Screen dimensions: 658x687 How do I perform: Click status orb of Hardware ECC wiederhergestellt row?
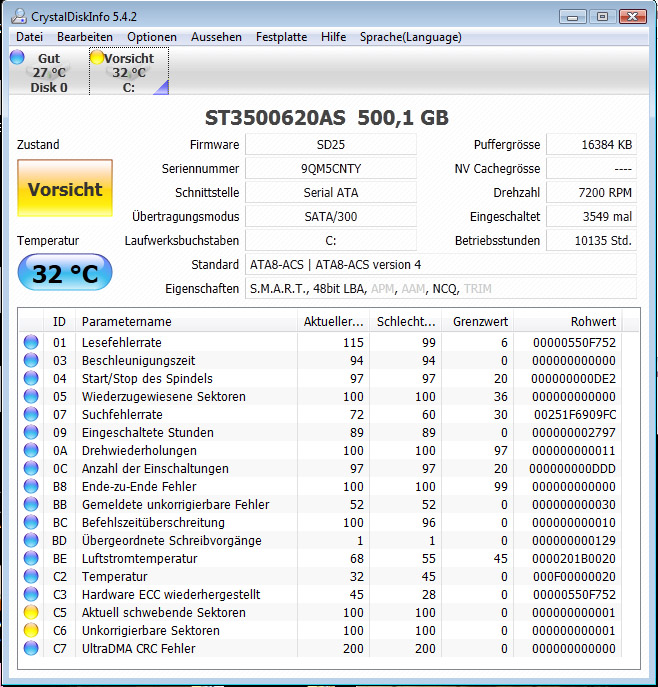(31, 594)
